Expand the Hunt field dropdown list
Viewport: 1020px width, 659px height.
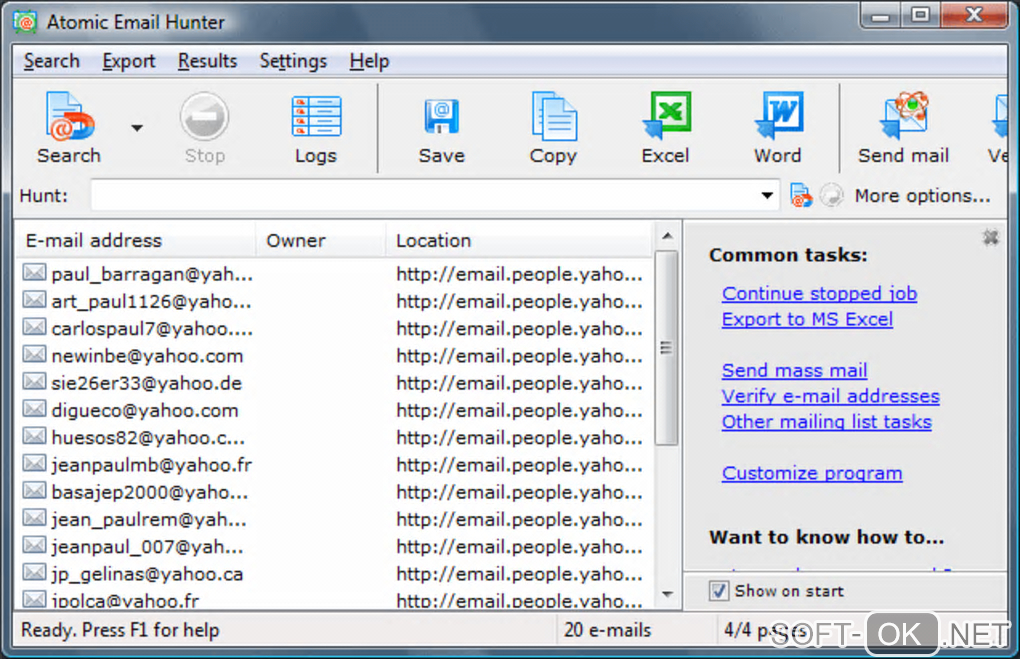pos(768,195)
